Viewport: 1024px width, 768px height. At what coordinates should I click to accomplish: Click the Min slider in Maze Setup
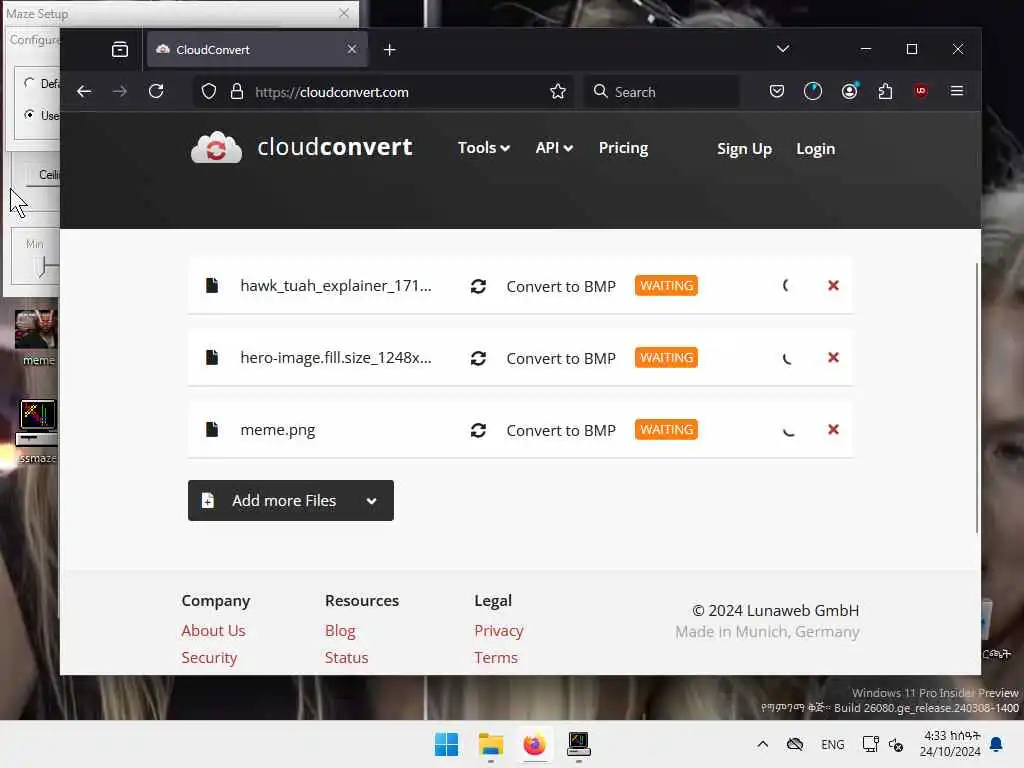pyautogui.click(x=44, y=266)
